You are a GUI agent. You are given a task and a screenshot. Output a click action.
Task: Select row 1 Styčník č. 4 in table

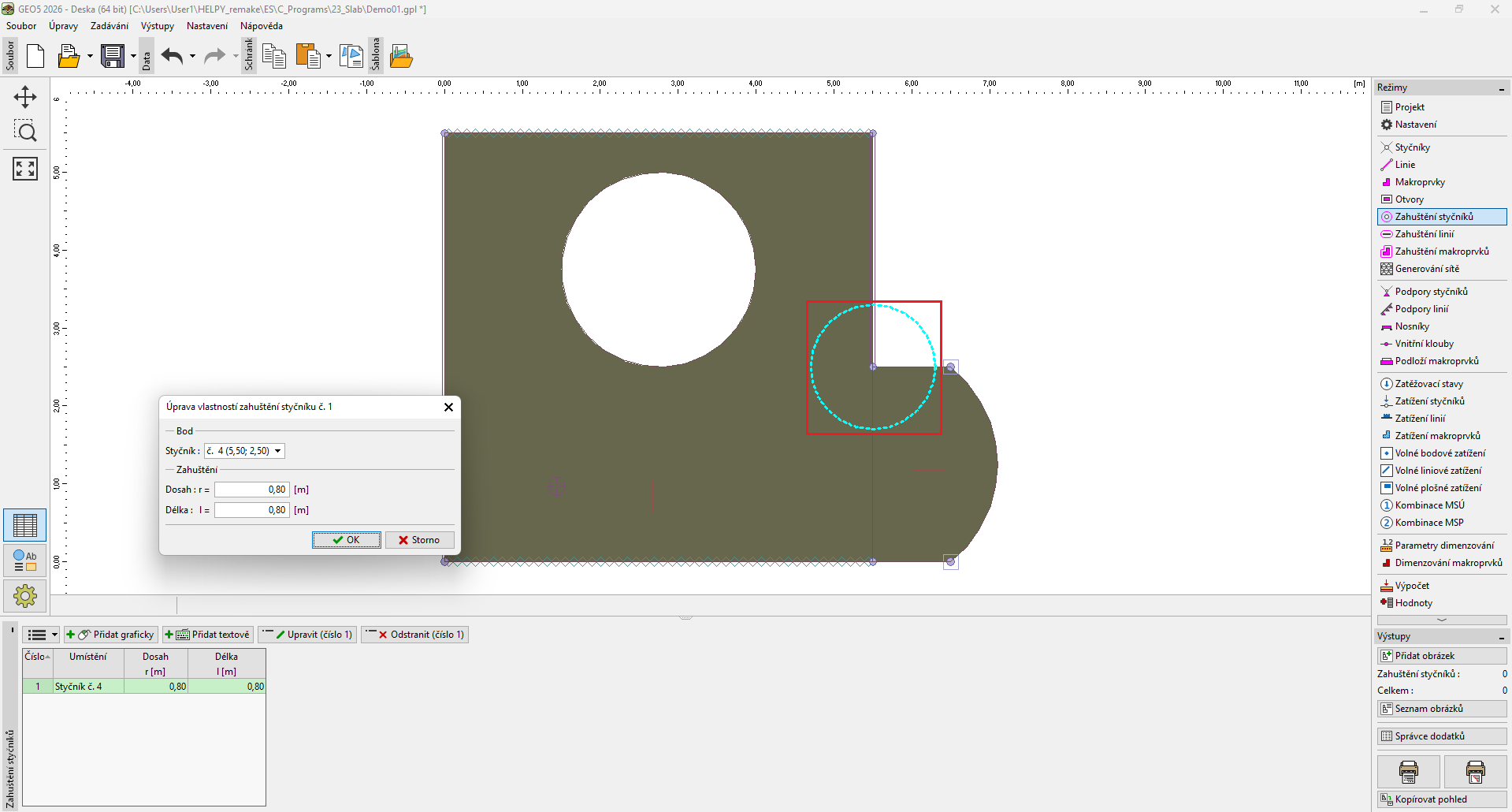click(78, 687)
